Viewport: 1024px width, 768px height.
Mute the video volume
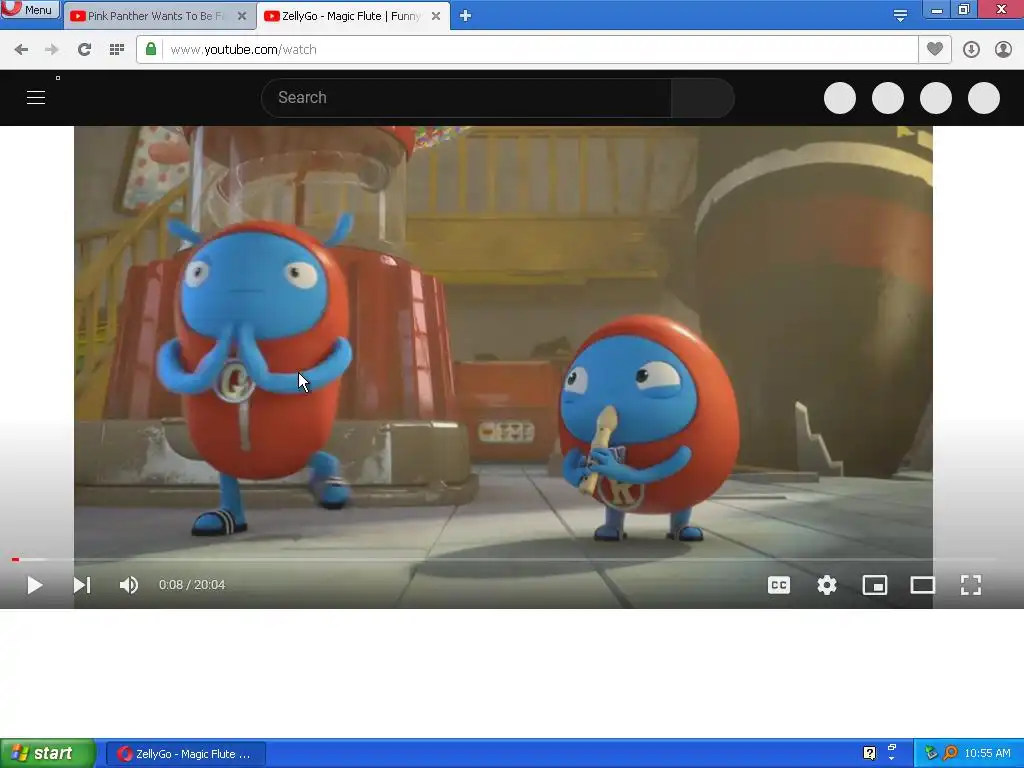(x=129, y=585)
